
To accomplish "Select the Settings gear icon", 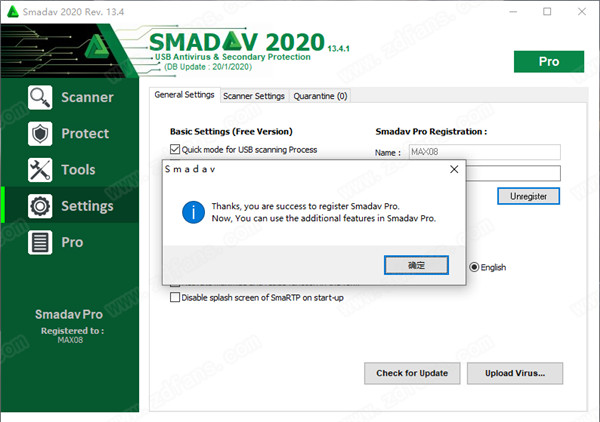I will tap(40, 206).
